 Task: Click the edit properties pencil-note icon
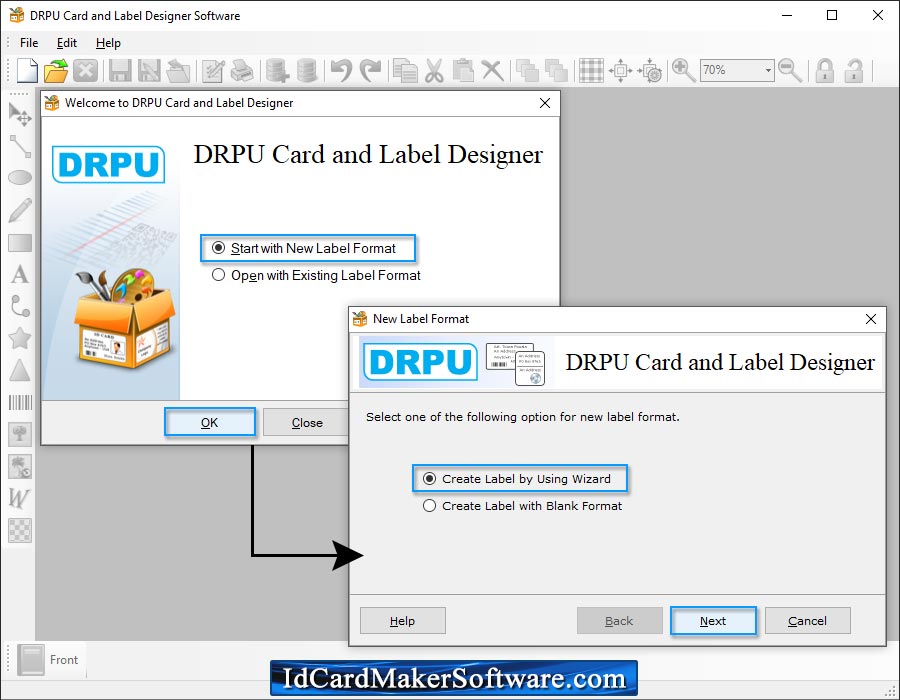click(213, 71)
